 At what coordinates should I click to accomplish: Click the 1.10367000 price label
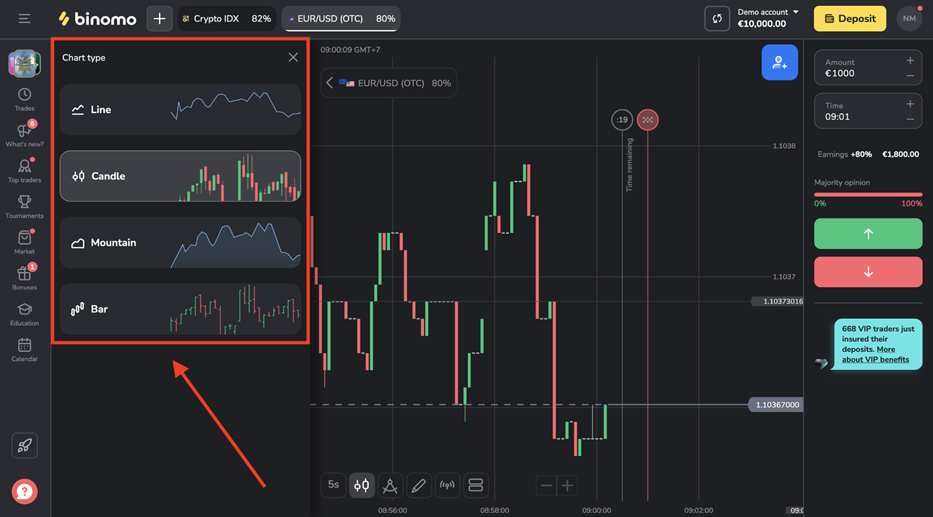point(777,405)
